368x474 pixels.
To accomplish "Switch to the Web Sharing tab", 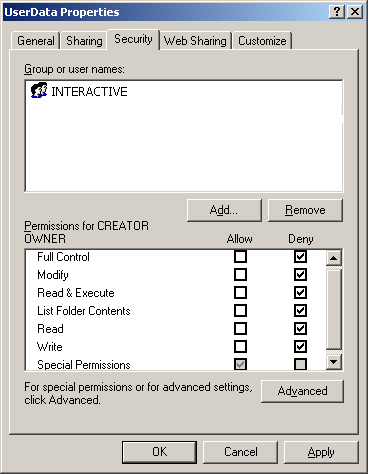I will coord(195,41).
